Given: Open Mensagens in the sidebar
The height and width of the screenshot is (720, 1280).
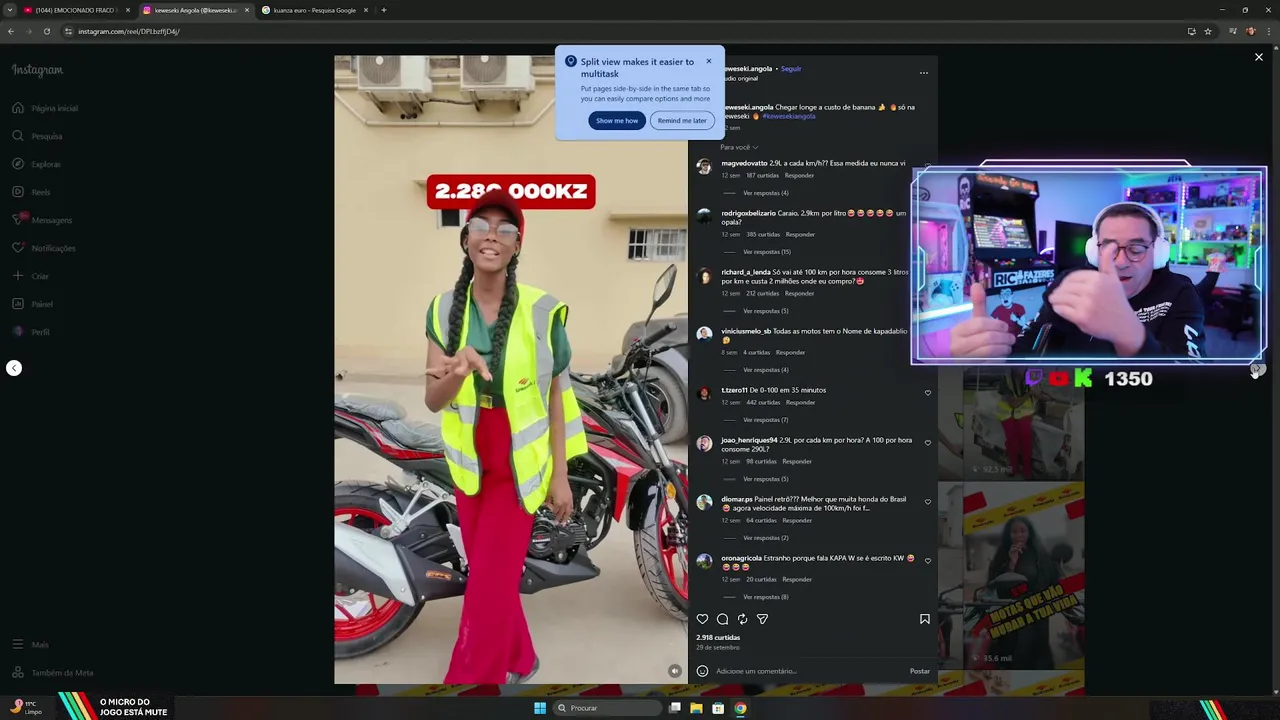Looking at the screenshot, I should pos(42,220).
